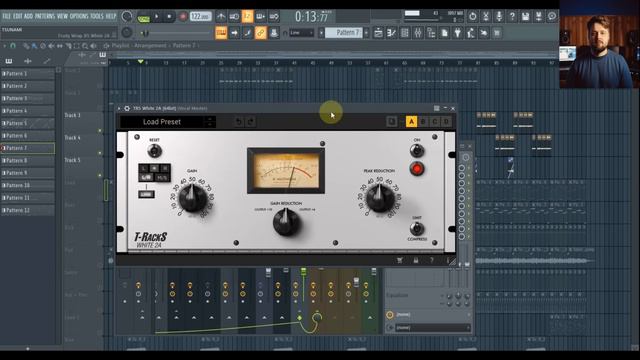The width and height of the screenshot is (640, 360).
Task: Toggle the loop recording icon
Action: tap(274, 17)
